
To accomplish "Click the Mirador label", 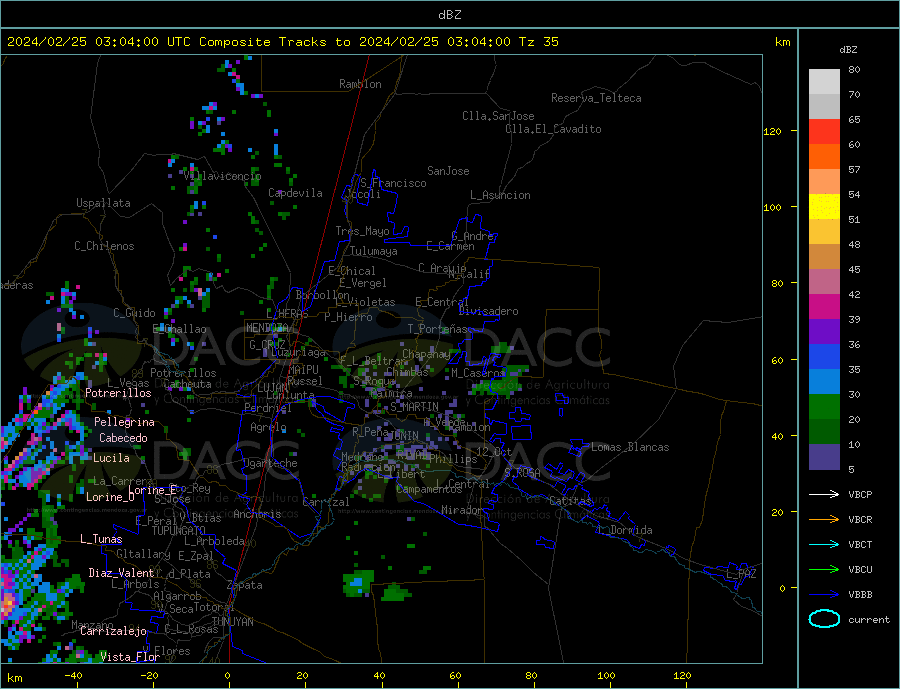I will click(462, 510).
